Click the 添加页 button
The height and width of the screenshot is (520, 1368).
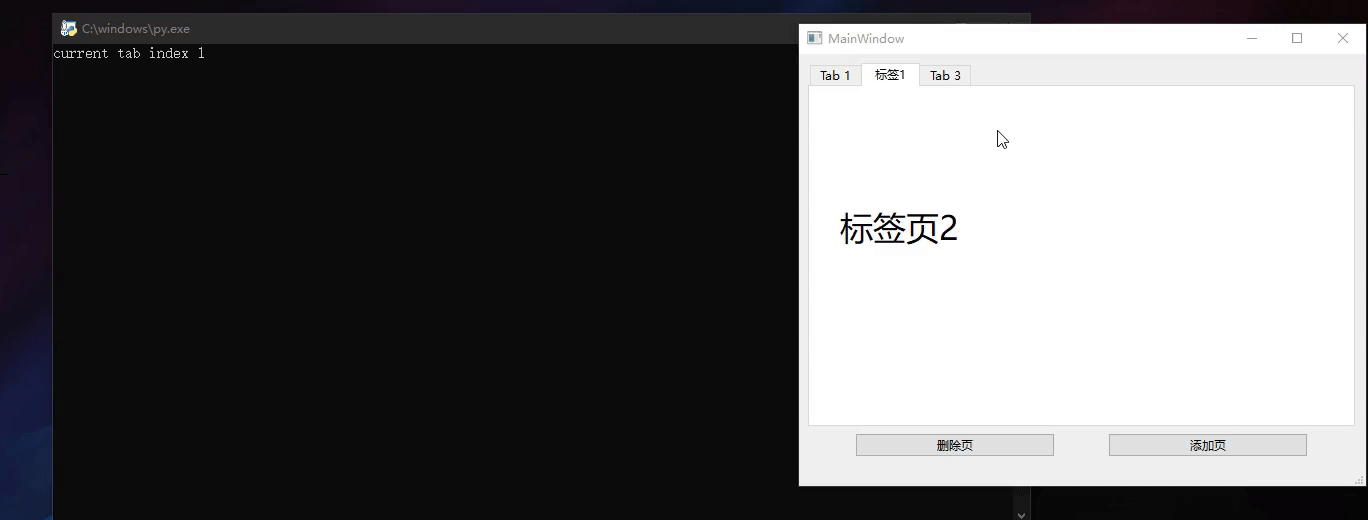click(1208, 445)
